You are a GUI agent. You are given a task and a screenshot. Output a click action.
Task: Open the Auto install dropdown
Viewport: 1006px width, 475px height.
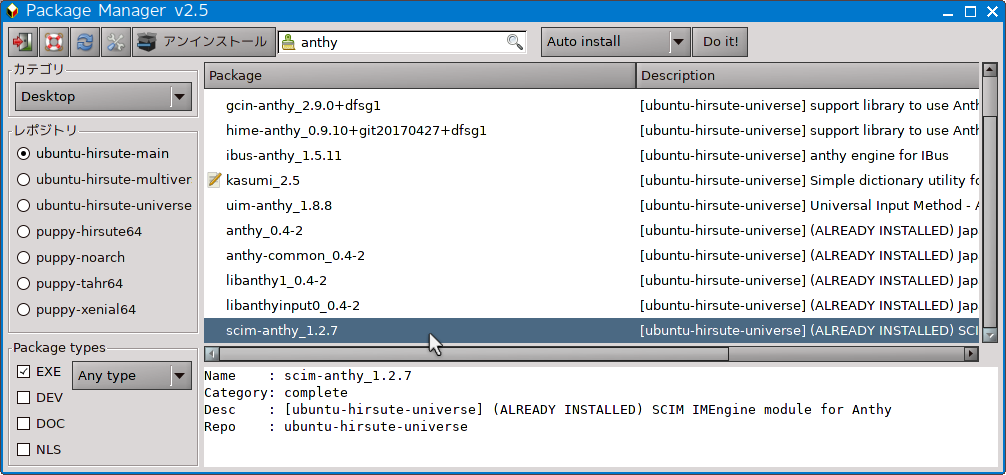[x=615, y=42]
